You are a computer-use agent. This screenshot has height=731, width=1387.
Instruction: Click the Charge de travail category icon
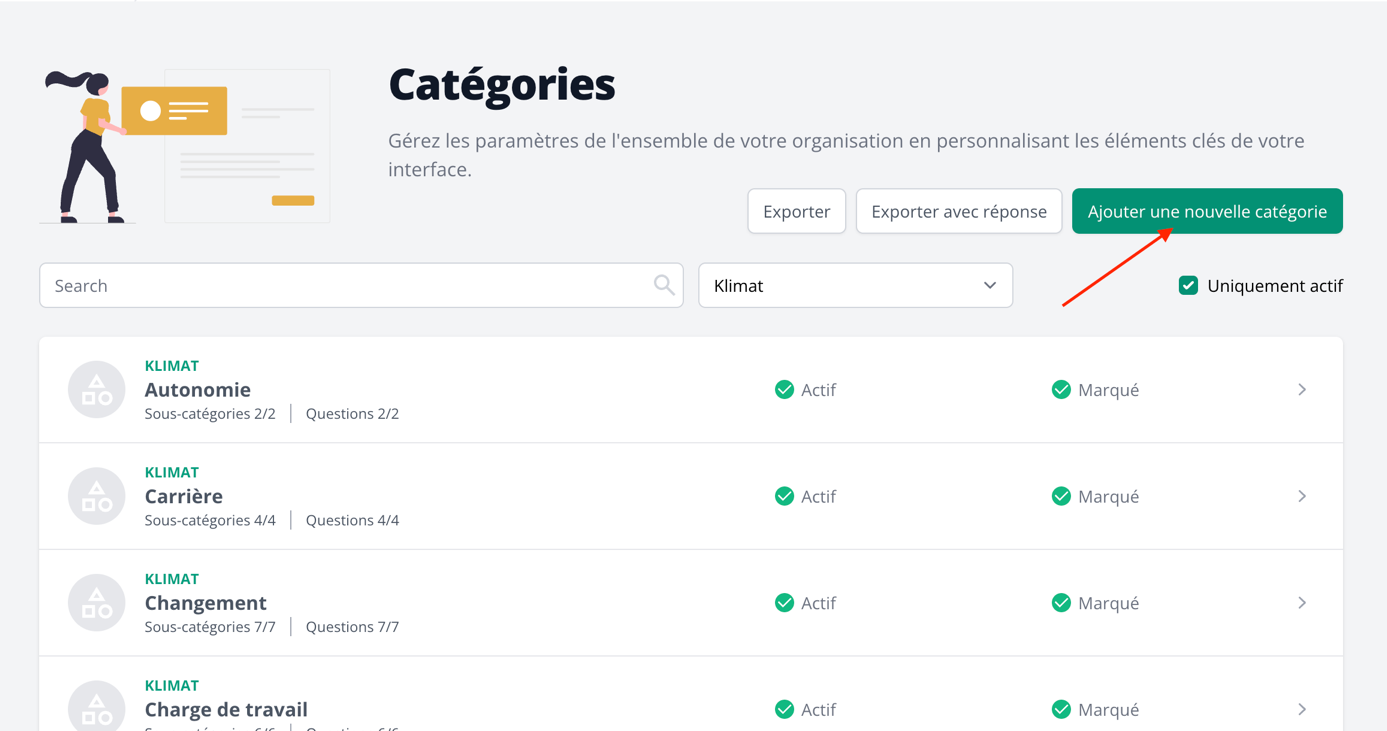click(96, 705)
